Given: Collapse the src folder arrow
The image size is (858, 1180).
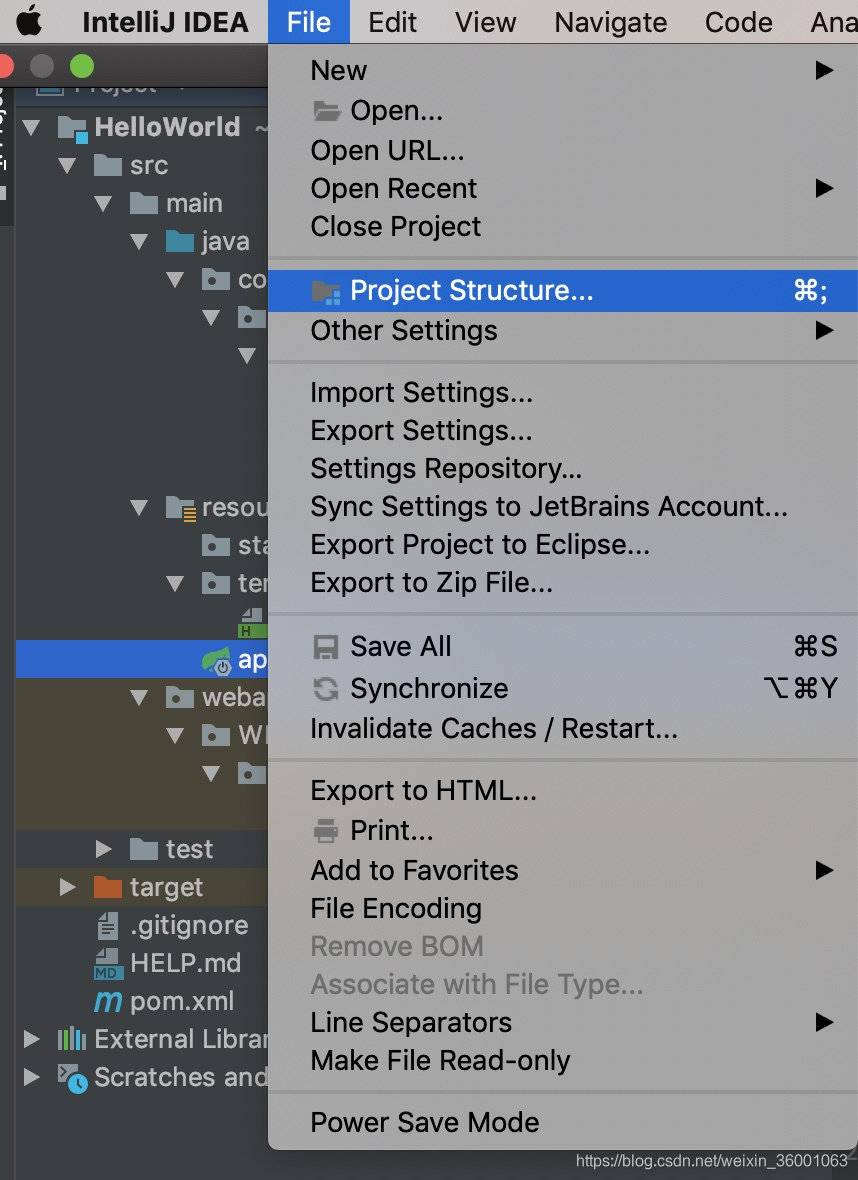Looking at the screenshot, I should click(67, 165).
